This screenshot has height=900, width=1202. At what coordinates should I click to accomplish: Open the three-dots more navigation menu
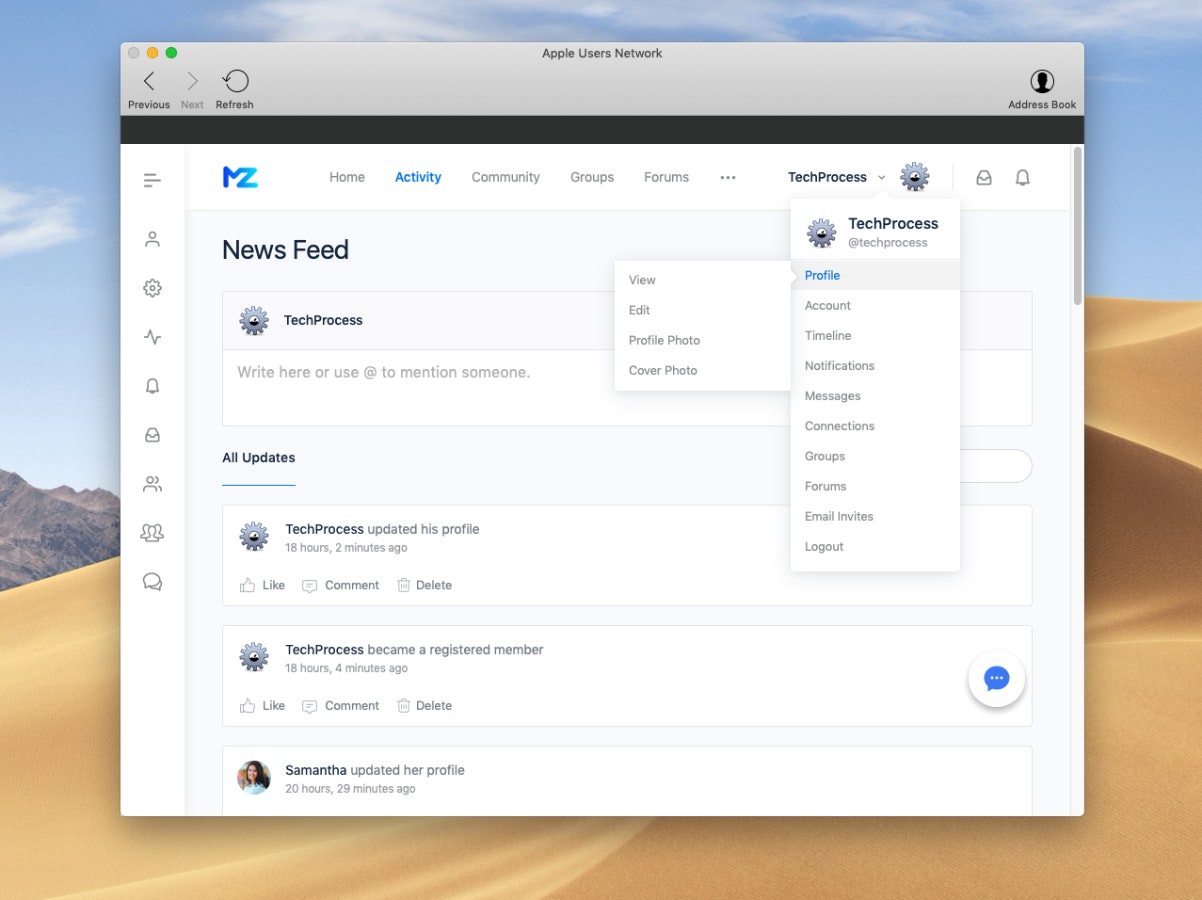click(x=728, y=177)
